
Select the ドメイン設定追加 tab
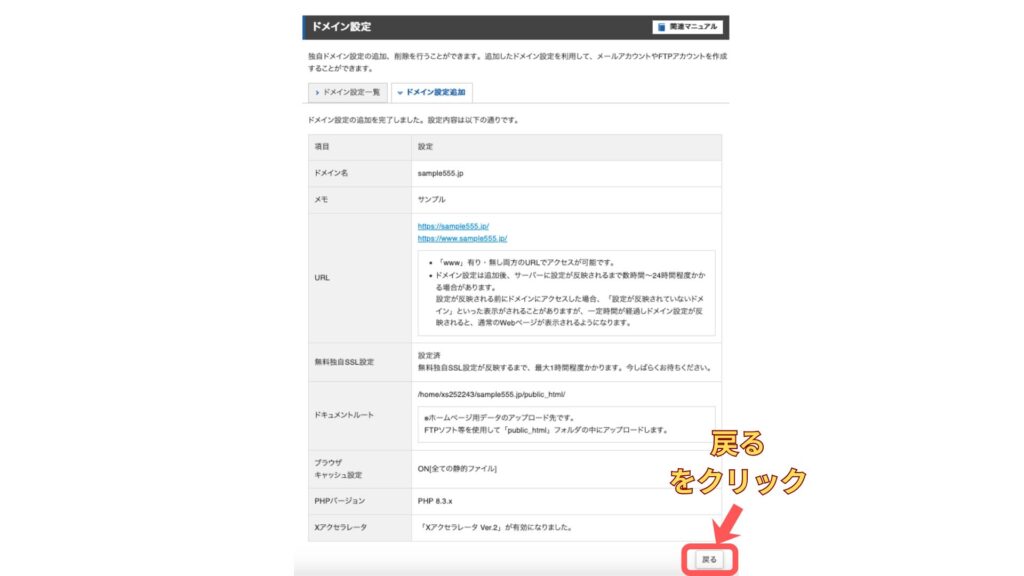click(x=431, y=92)
